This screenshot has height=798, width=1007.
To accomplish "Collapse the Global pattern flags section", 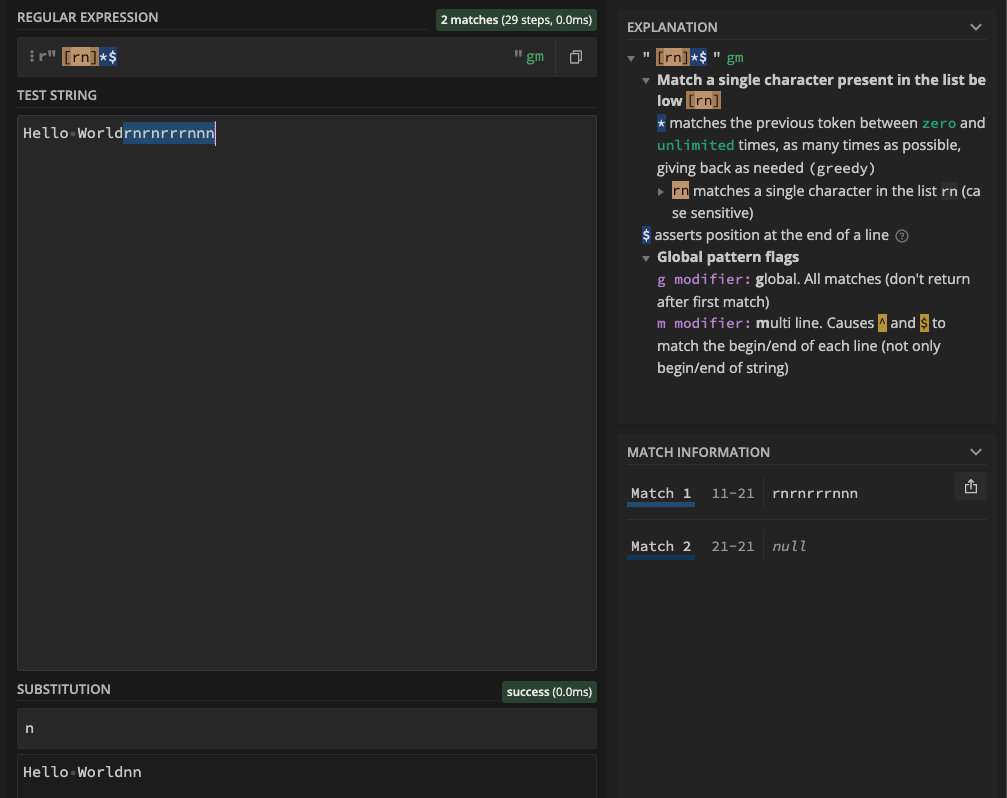I will pyautogui.click(x=647, y=257).
